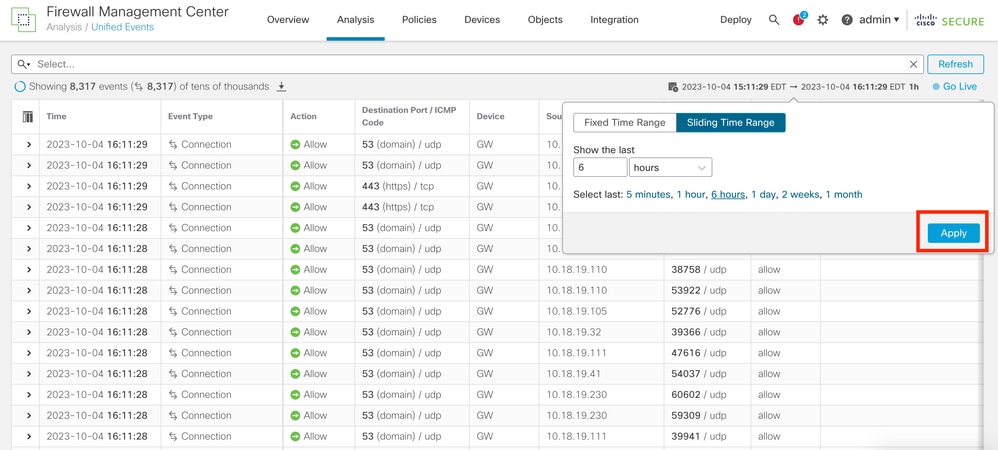
Task: Open the global search magnifier icon
Action: pyautogui.click(x=774, y=20)
